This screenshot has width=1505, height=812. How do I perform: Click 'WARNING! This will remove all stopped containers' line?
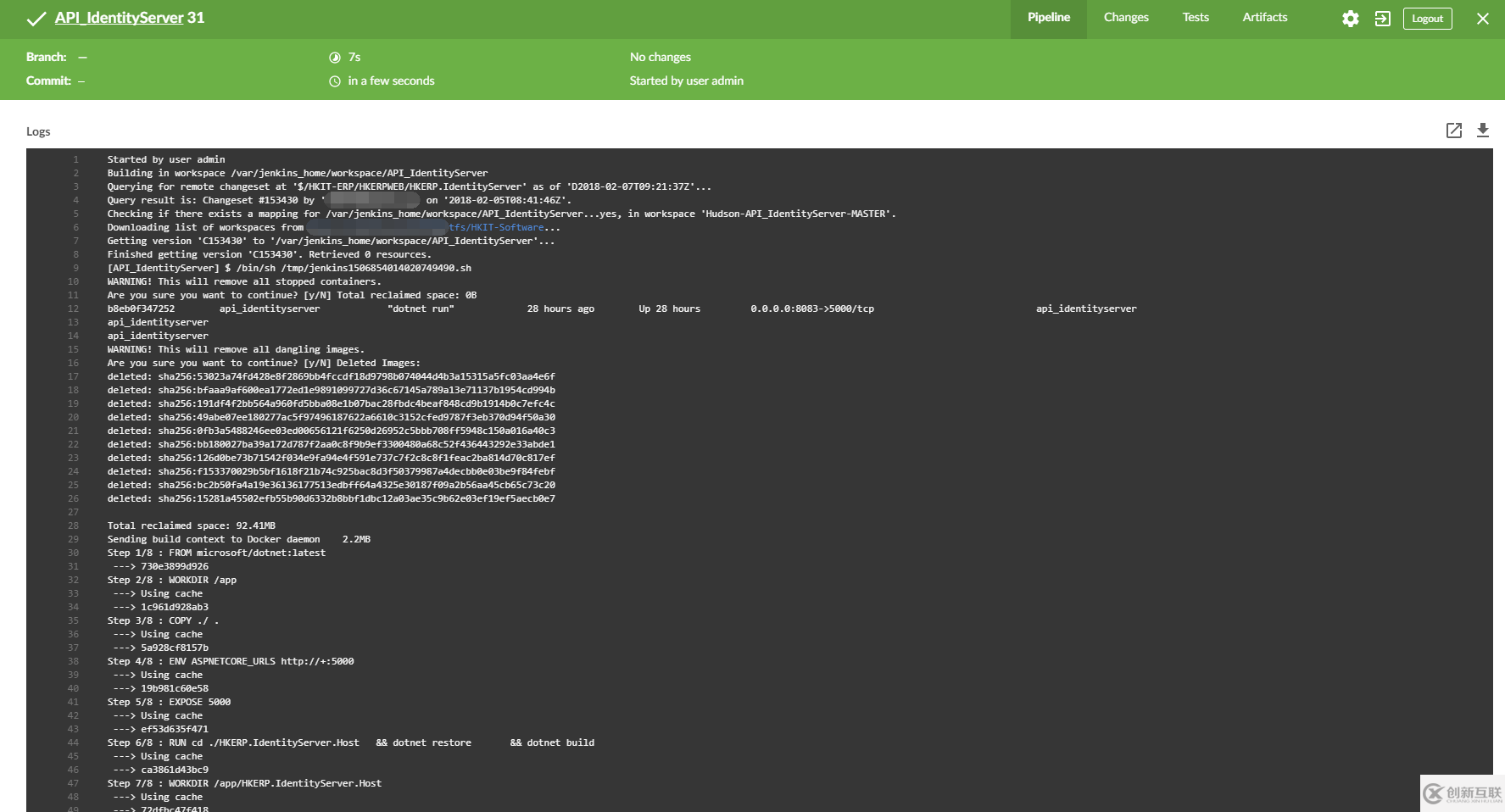click(x=244, y=281)
